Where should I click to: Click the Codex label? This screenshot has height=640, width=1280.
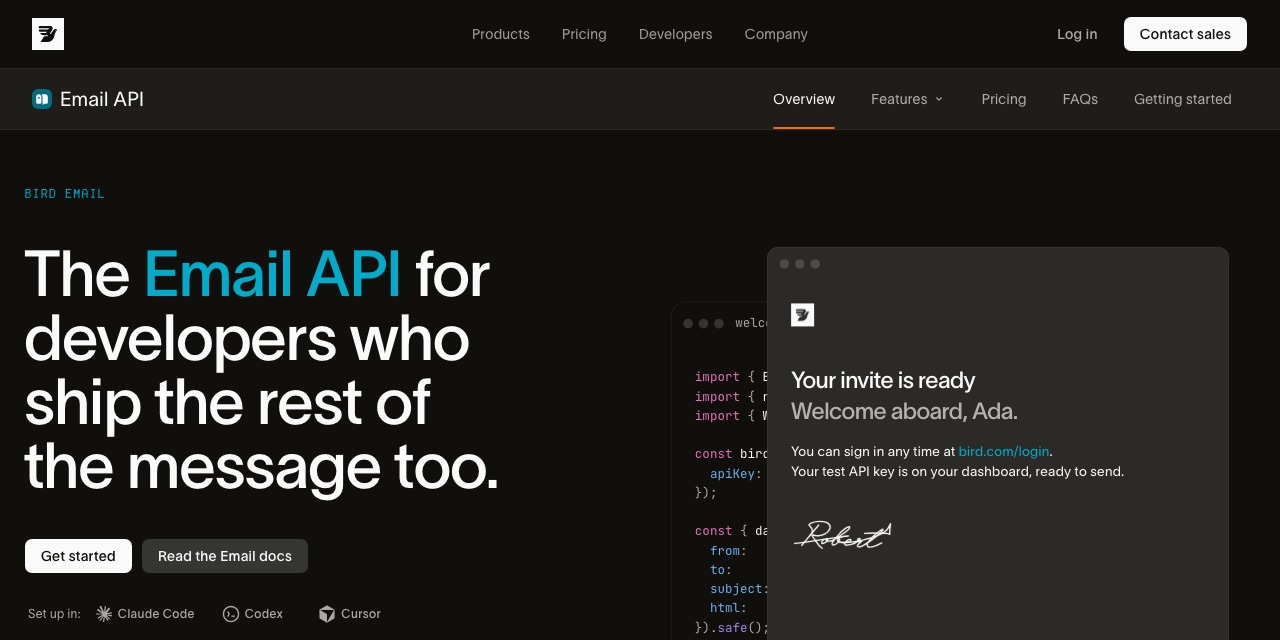point(264,614)
